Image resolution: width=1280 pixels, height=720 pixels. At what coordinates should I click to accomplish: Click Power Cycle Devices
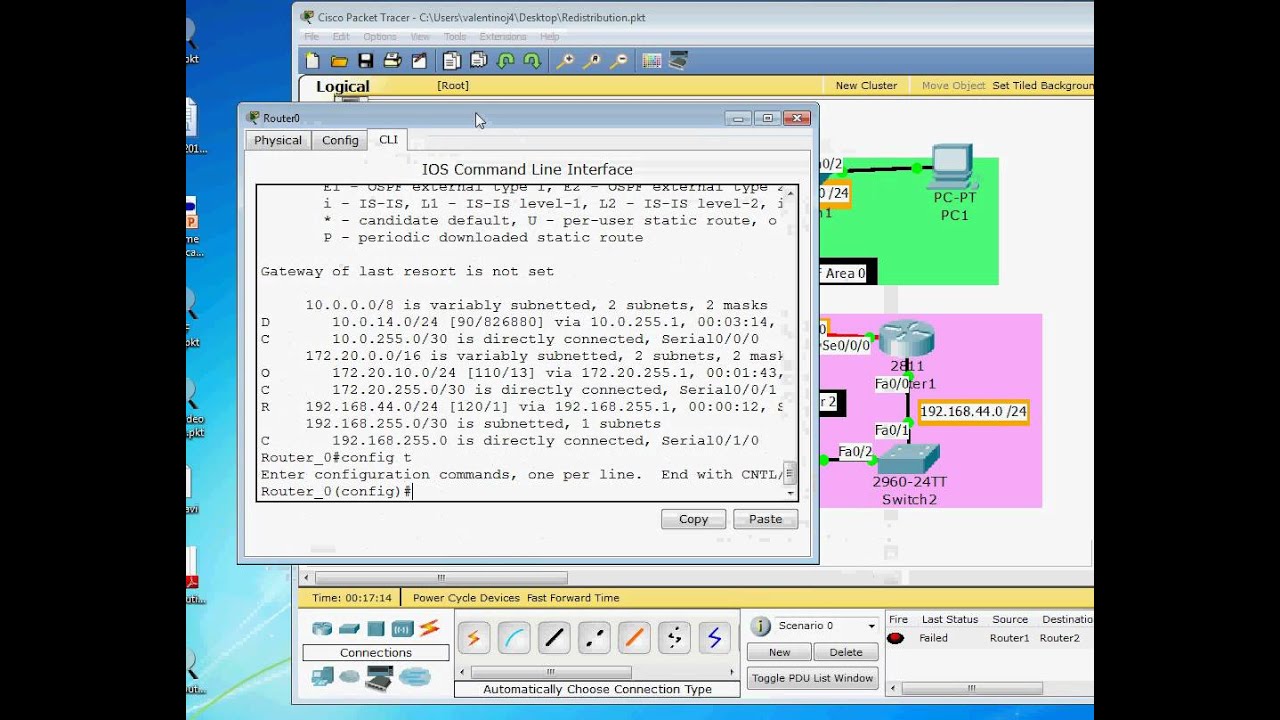pos(466,598)
